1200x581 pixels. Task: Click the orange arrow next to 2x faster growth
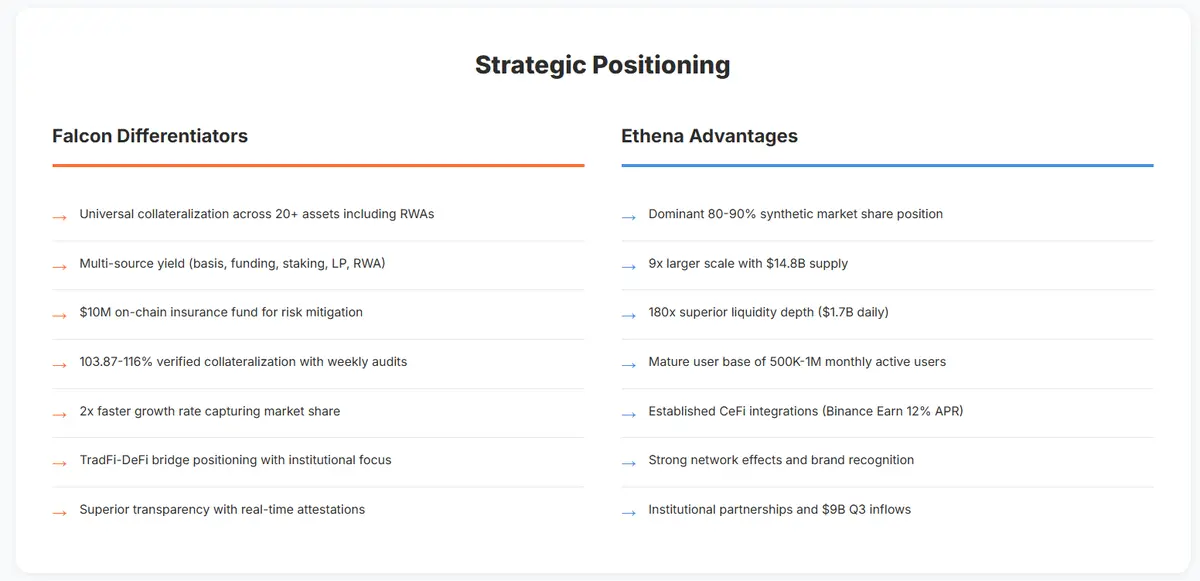[60, 413]
